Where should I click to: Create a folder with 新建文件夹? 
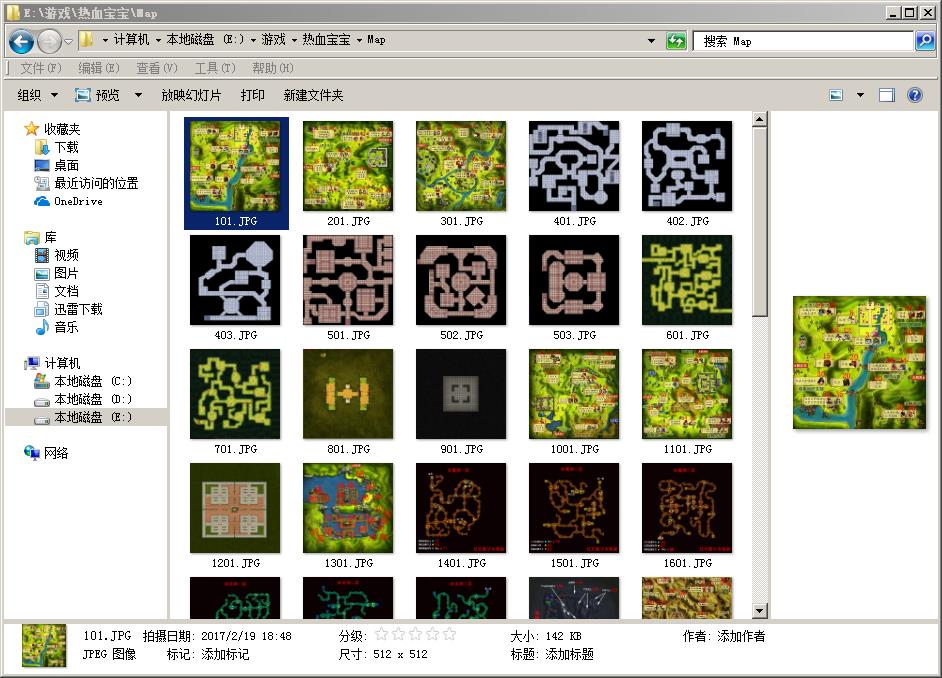(313, 95)
